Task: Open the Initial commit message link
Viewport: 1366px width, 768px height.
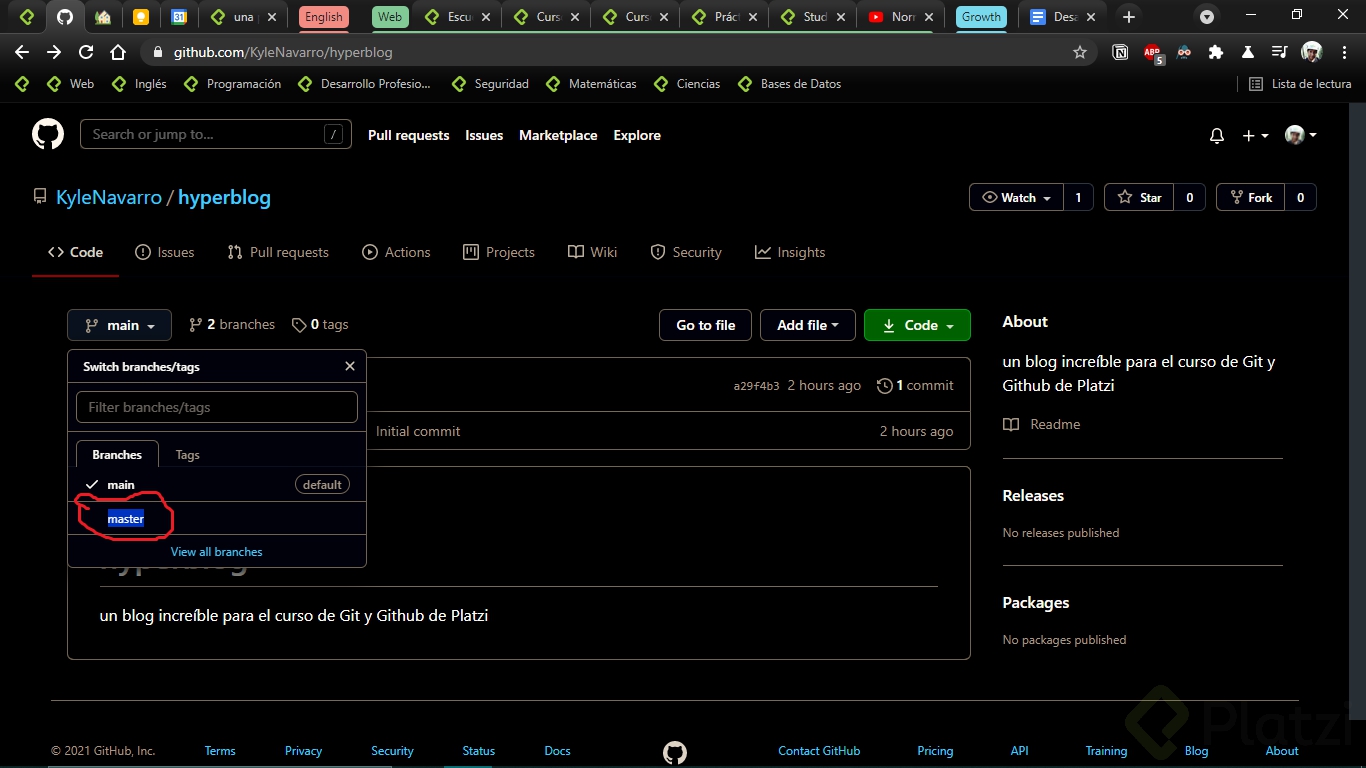Action: [418, 431]
